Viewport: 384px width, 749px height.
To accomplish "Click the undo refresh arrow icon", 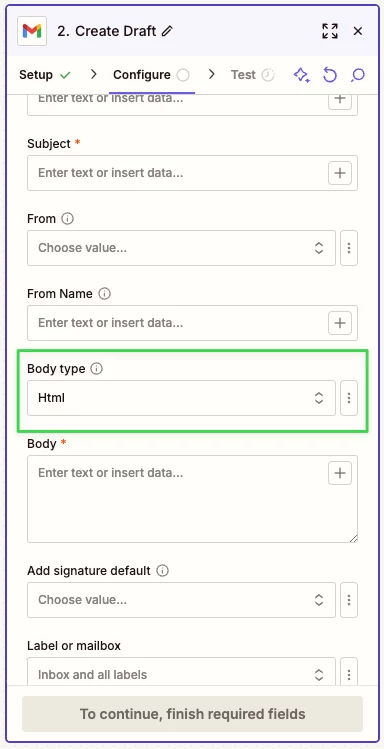I will coord(330,75).
